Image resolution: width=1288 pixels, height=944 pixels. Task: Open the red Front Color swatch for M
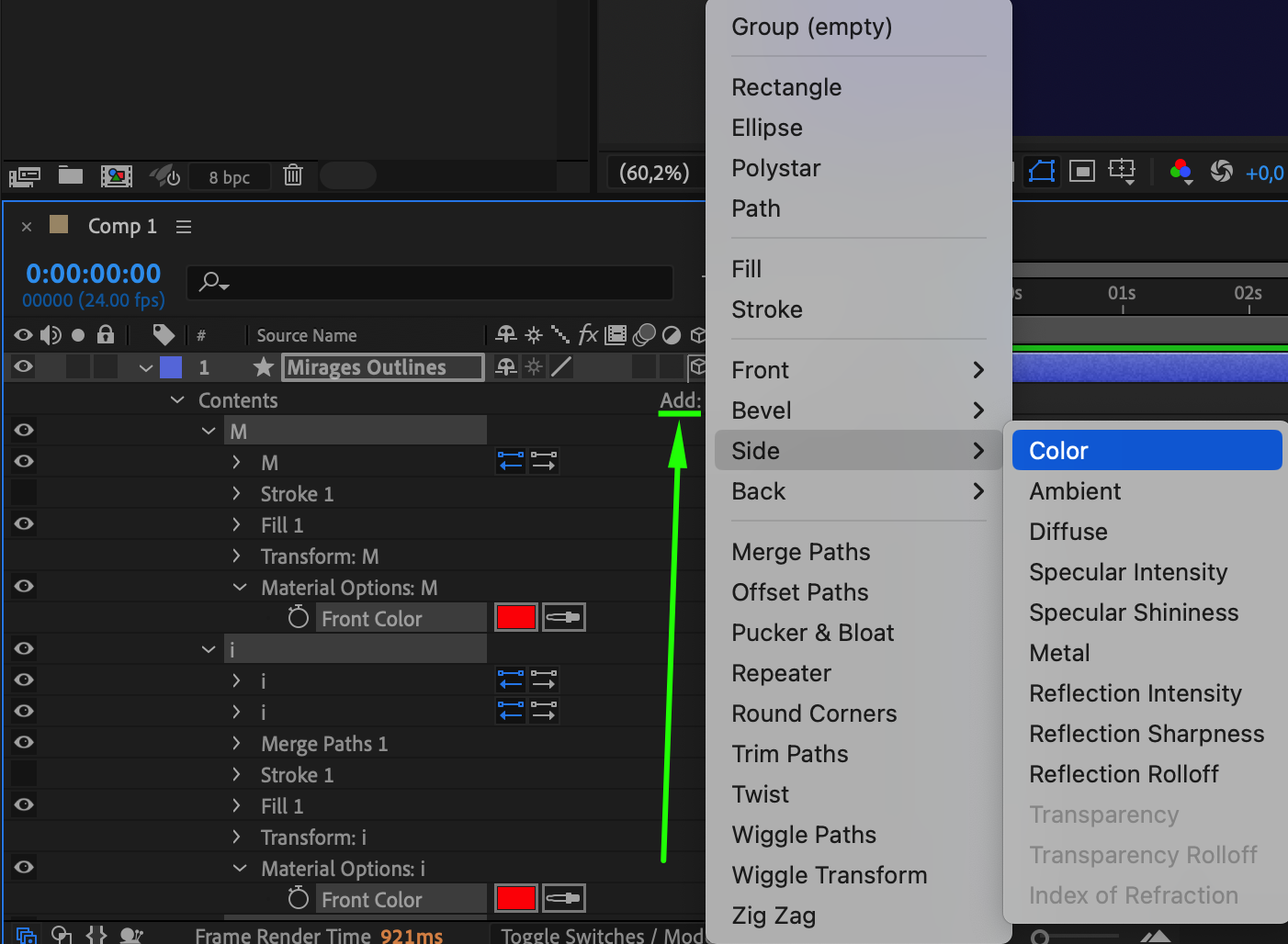tap(515, 618)
